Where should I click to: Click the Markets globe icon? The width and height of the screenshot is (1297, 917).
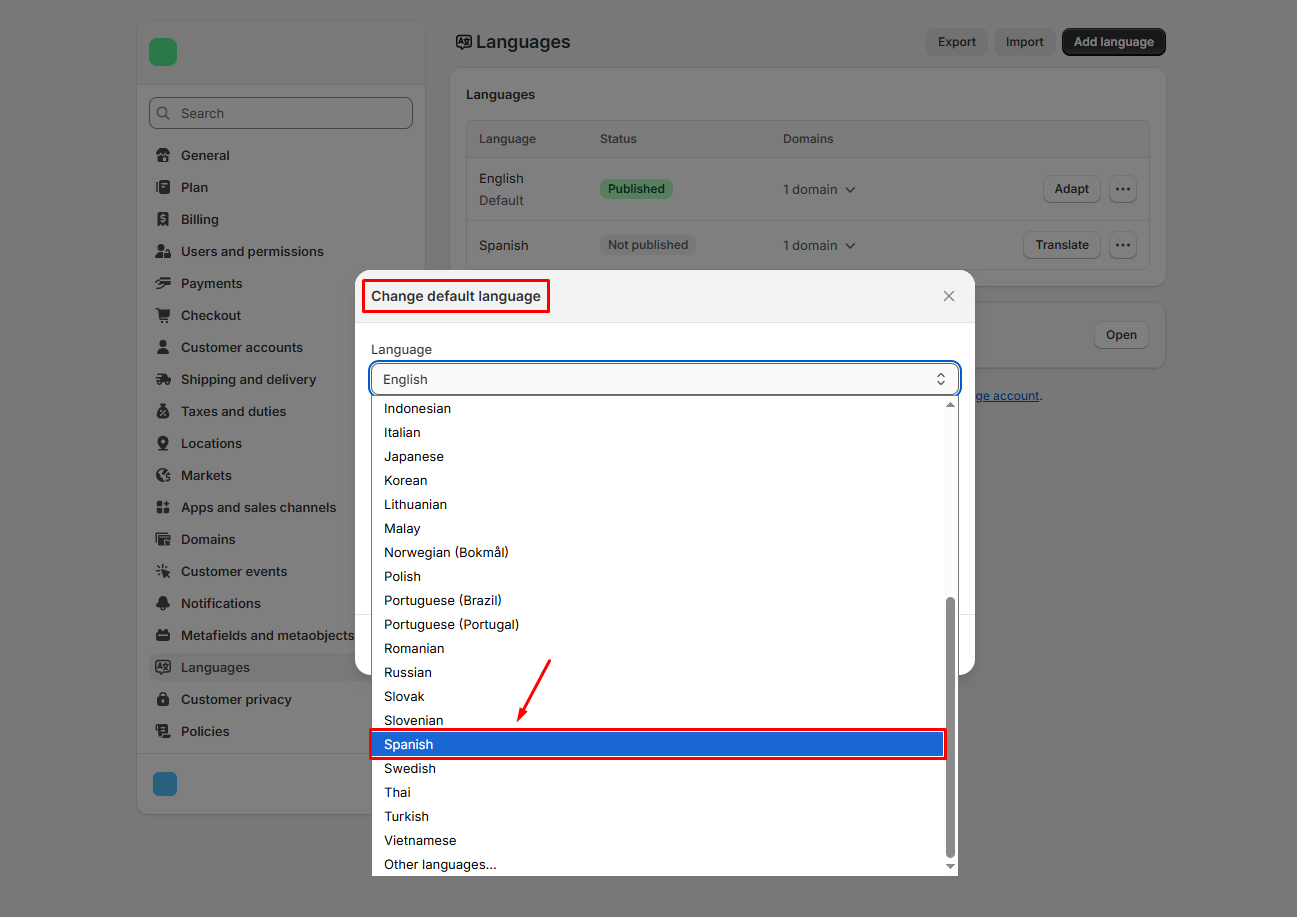163,475
